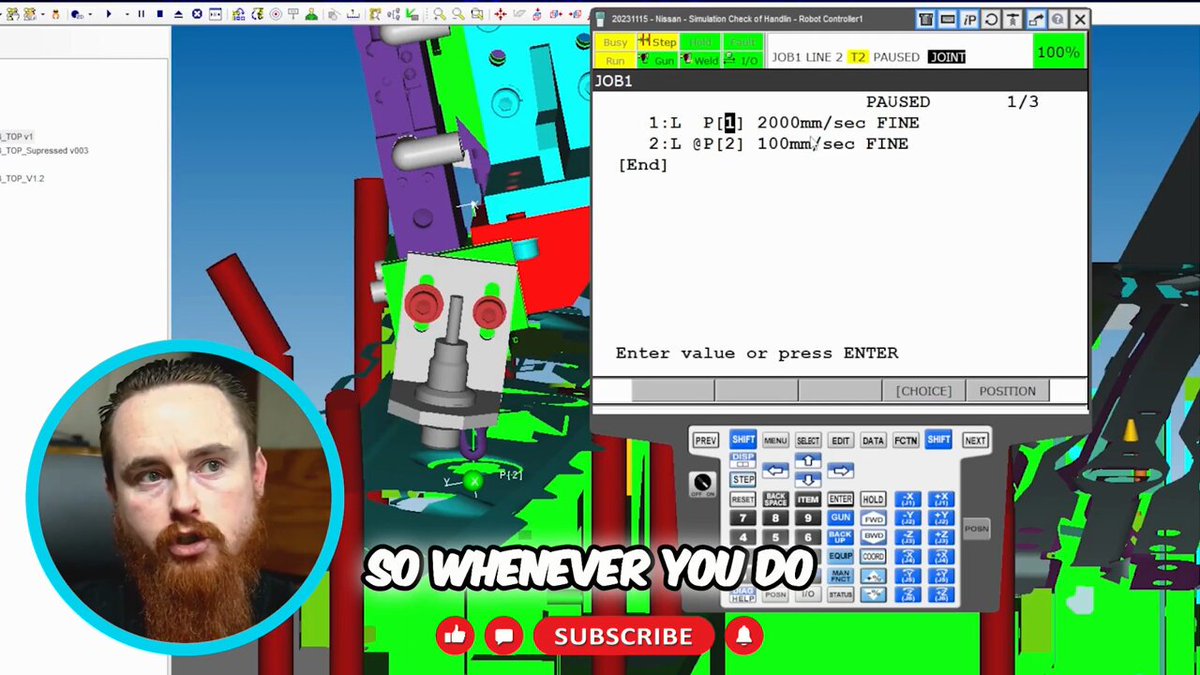The height and width of the screenshot is (675, 1200).
Task: Click the BWD pendant key
Action: (x=873, y=537)
